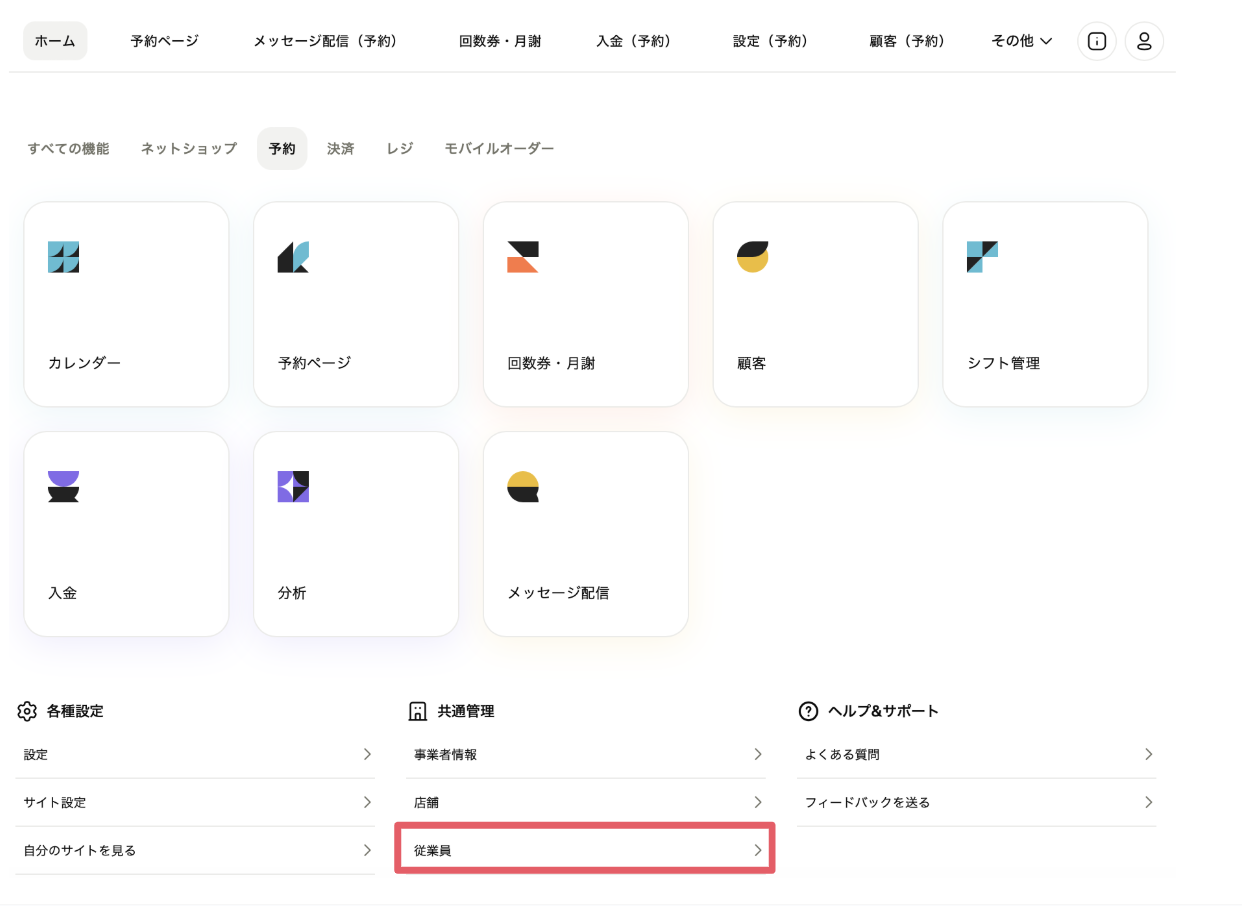Click the 予約ページ card icon
The image size is (1242, 906).
293,257
